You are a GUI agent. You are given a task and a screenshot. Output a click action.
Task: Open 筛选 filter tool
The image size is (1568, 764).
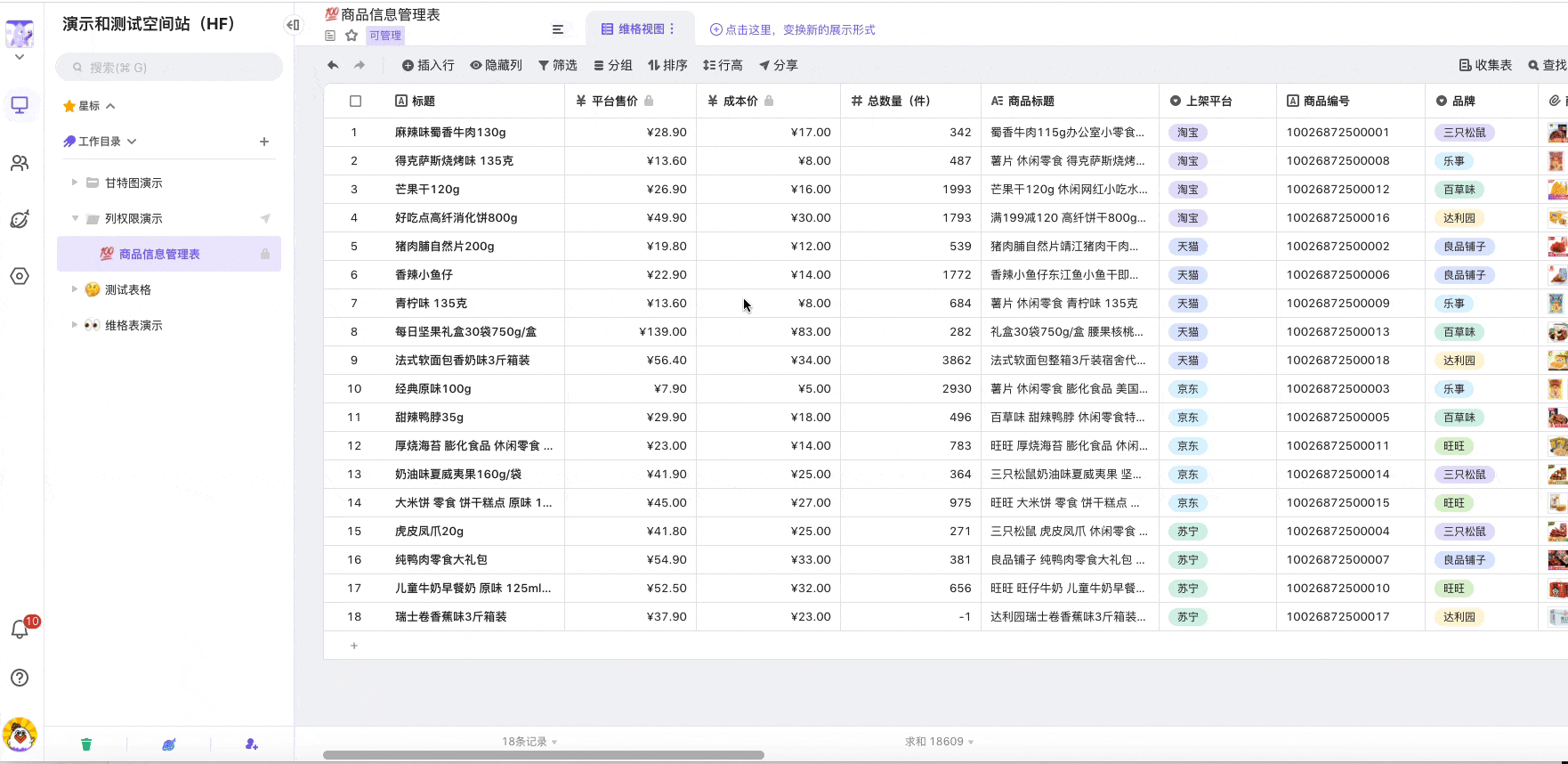point(558,65)
